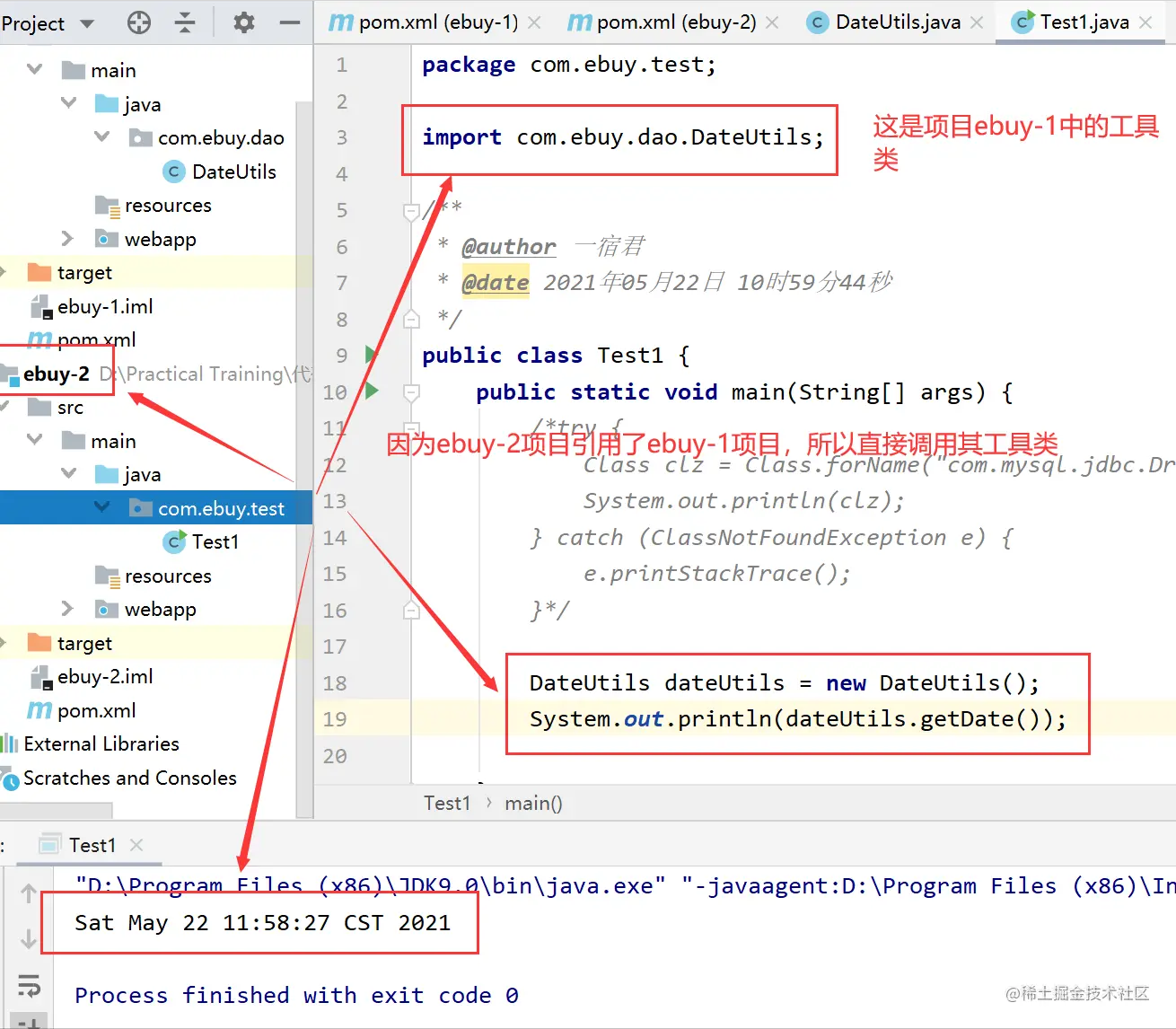Collapse the first main folder in ebuy-1
The height and width of the screenshot is (1029, 1176).
(35, 69)
